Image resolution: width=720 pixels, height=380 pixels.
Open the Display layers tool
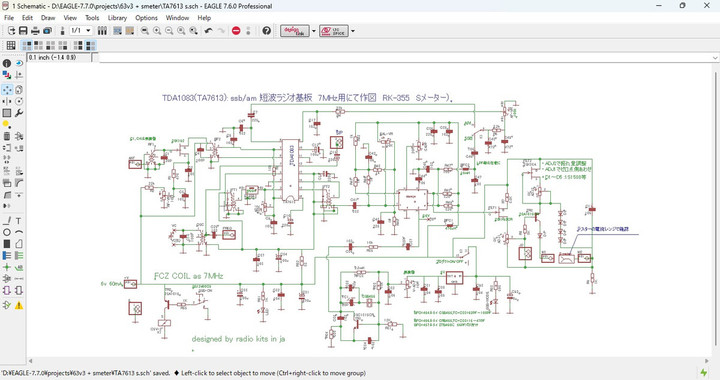7,75
